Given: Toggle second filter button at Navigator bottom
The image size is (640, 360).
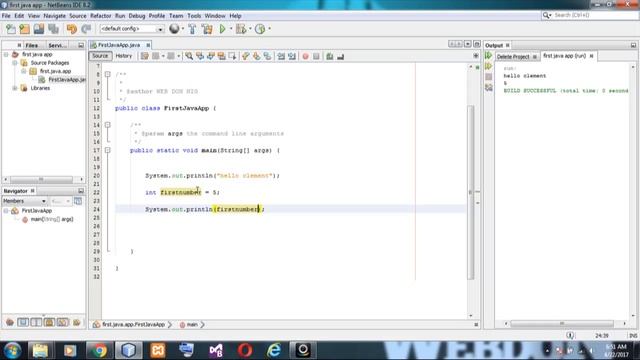Looking at the screenshot, I should click(x=36, y=322).
